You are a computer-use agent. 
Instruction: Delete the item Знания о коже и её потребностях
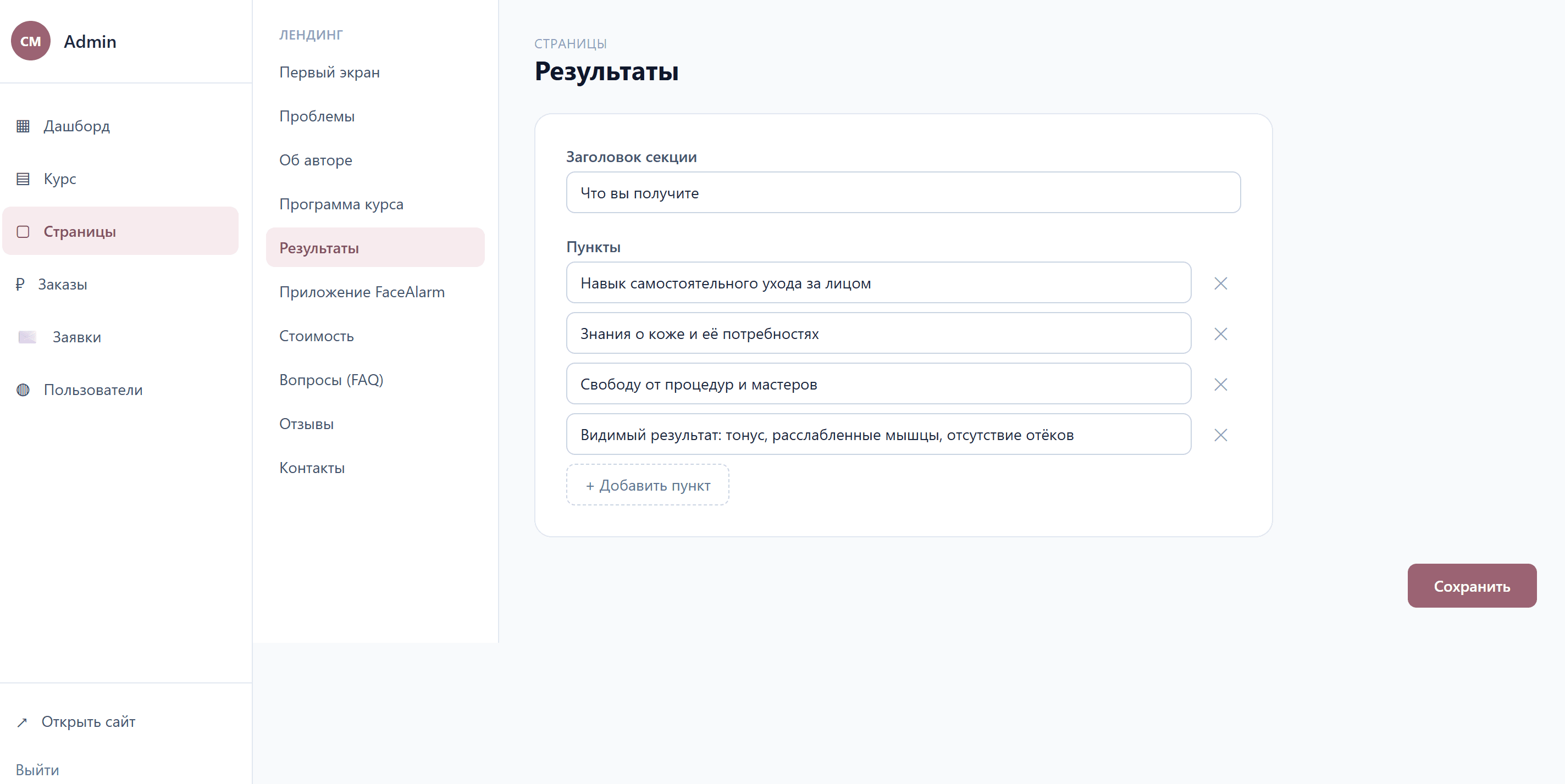click(x=1220, y=334)
